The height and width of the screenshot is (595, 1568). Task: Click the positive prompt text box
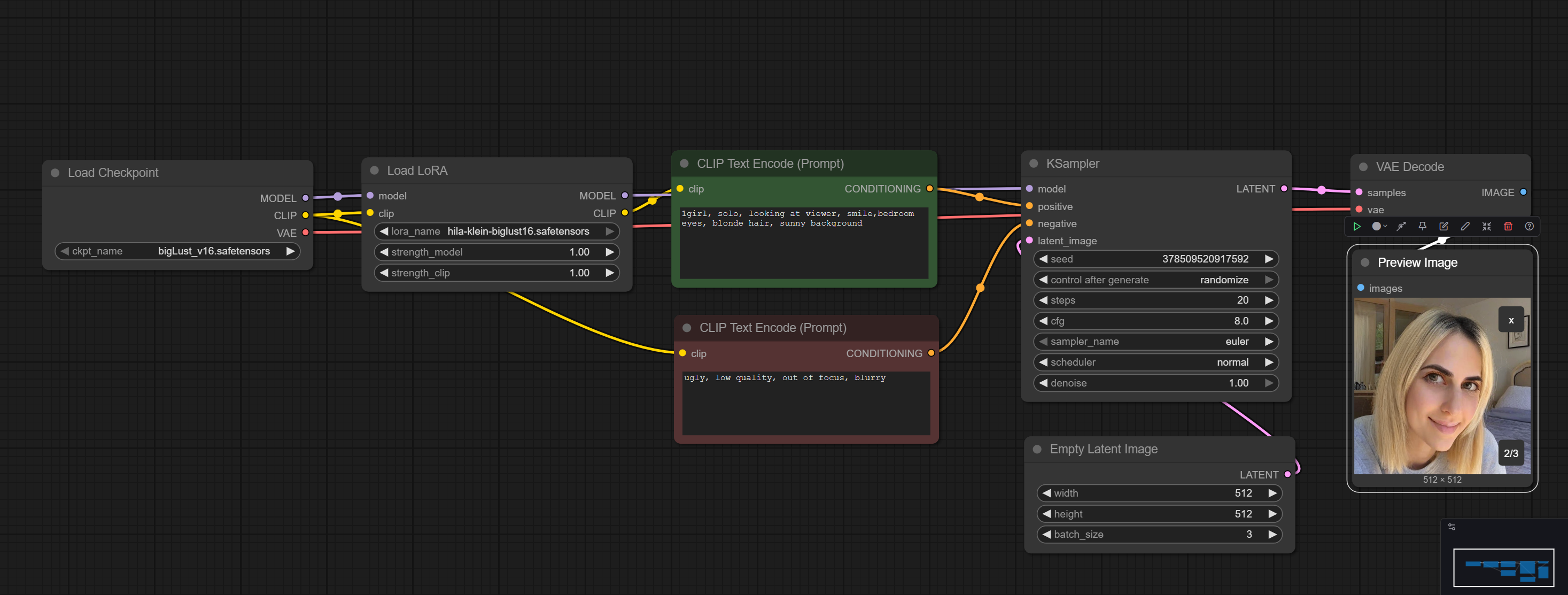[x=803, y=244]
